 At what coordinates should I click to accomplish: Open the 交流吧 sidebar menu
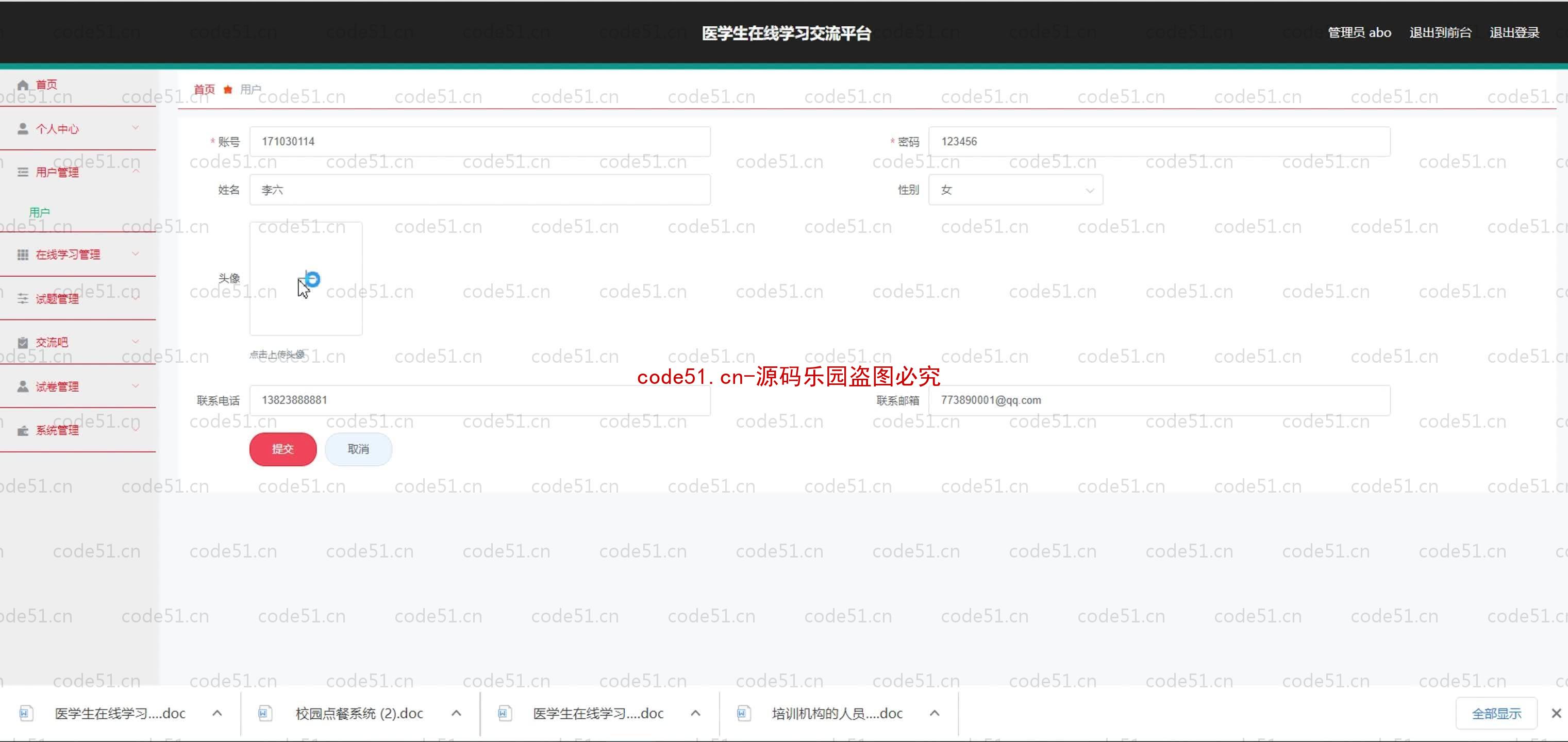[78, 342]
